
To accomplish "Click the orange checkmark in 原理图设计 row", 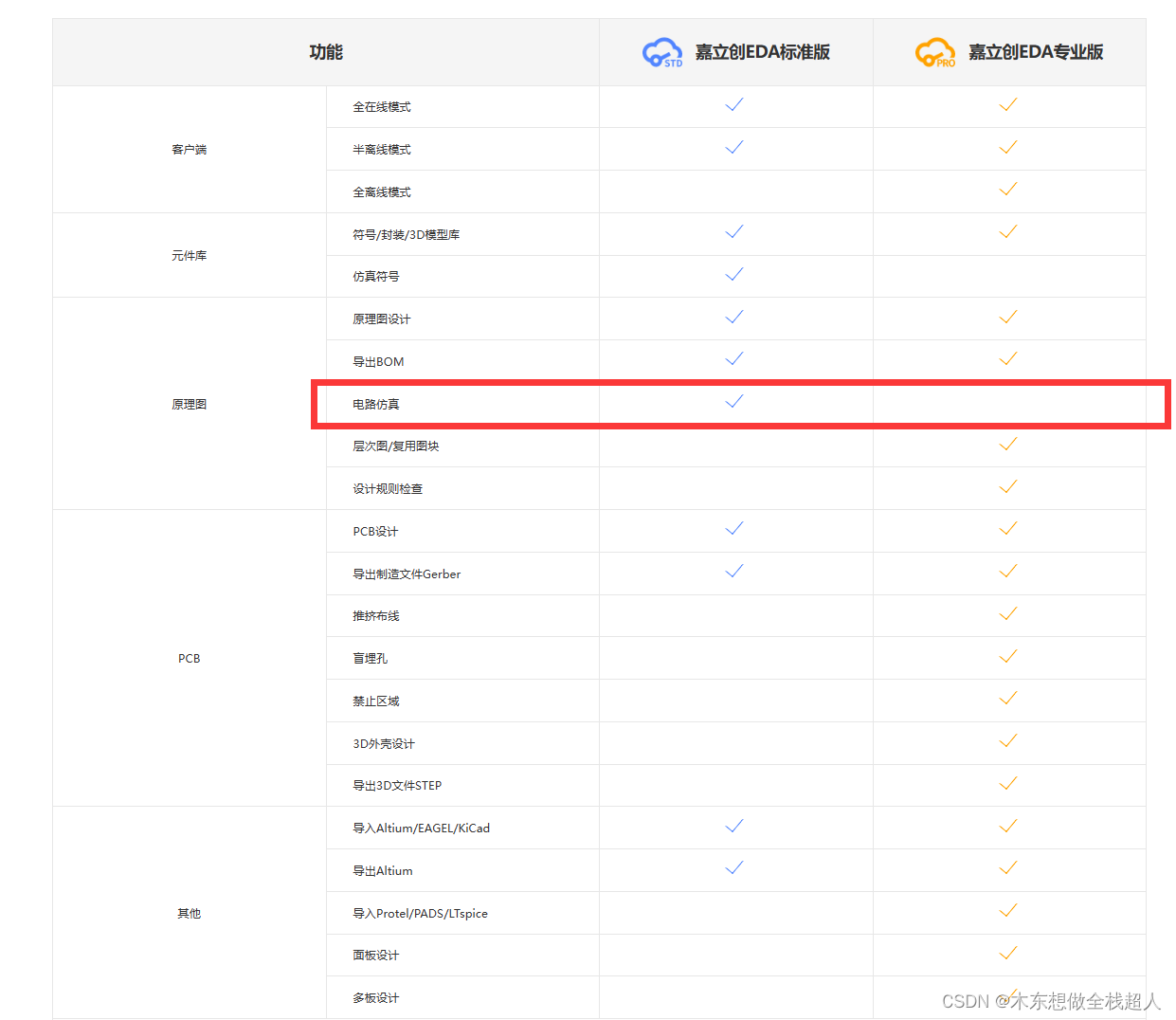I will click(1008, 317).
